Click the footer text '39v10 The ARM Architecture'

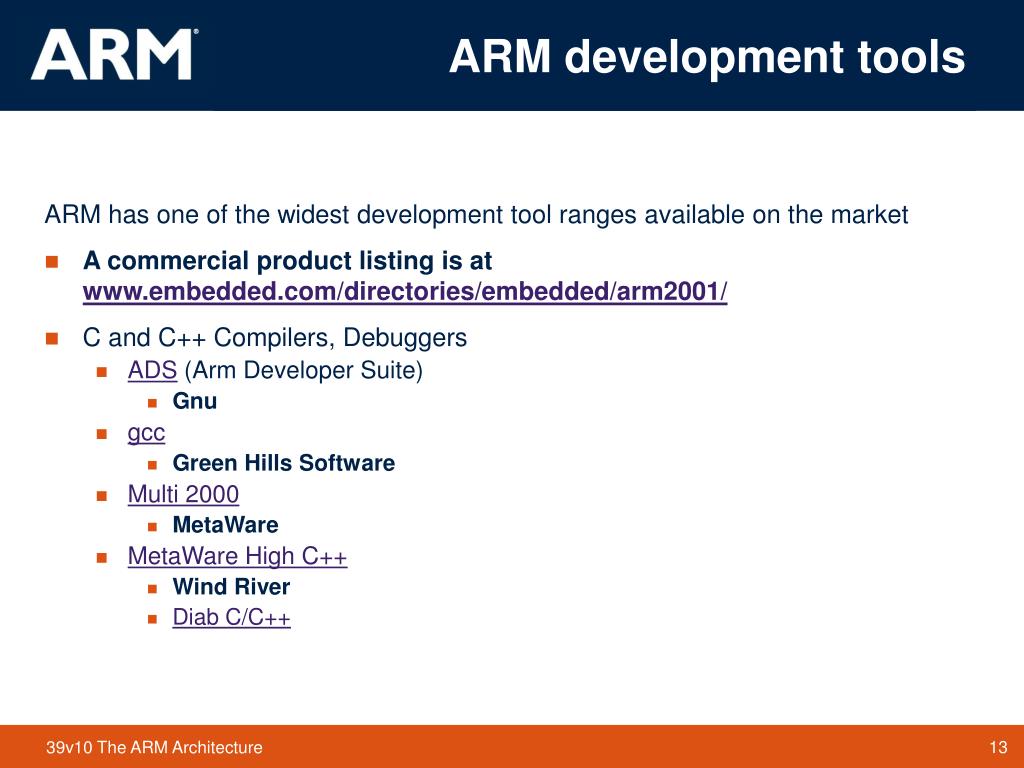coord(154,747)
